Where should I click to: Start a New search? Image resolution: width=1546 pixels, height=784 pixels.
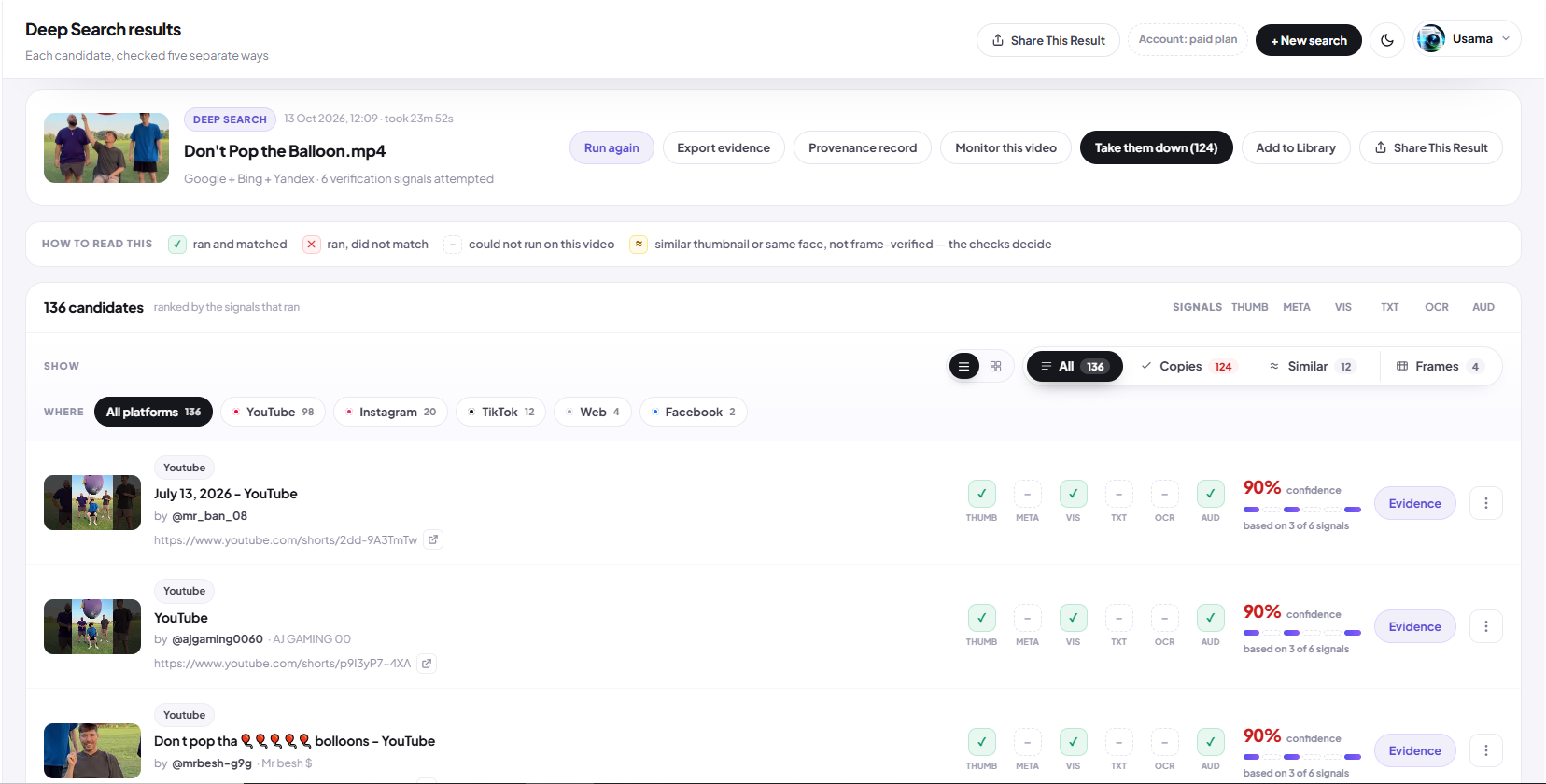pyautogui.click(x=1308, y=40)
